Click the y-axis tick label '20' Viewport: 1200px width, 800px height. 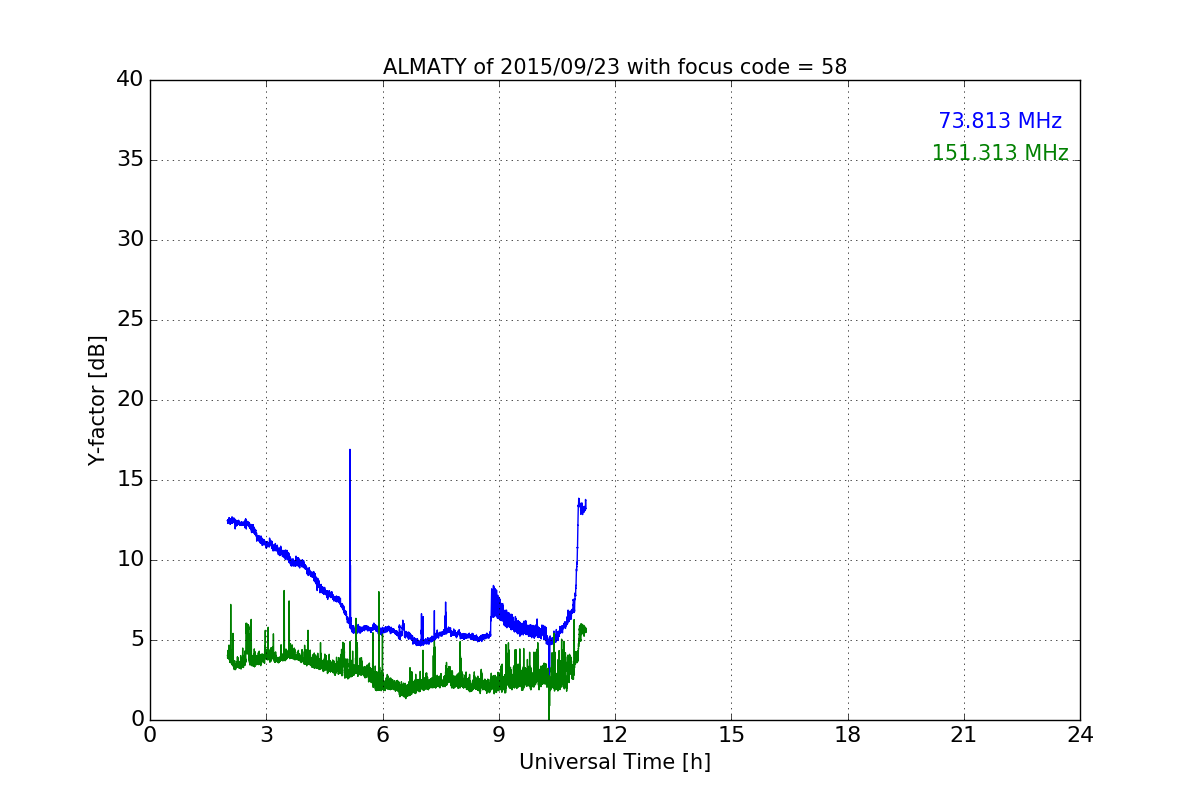(x=130, y=400)
